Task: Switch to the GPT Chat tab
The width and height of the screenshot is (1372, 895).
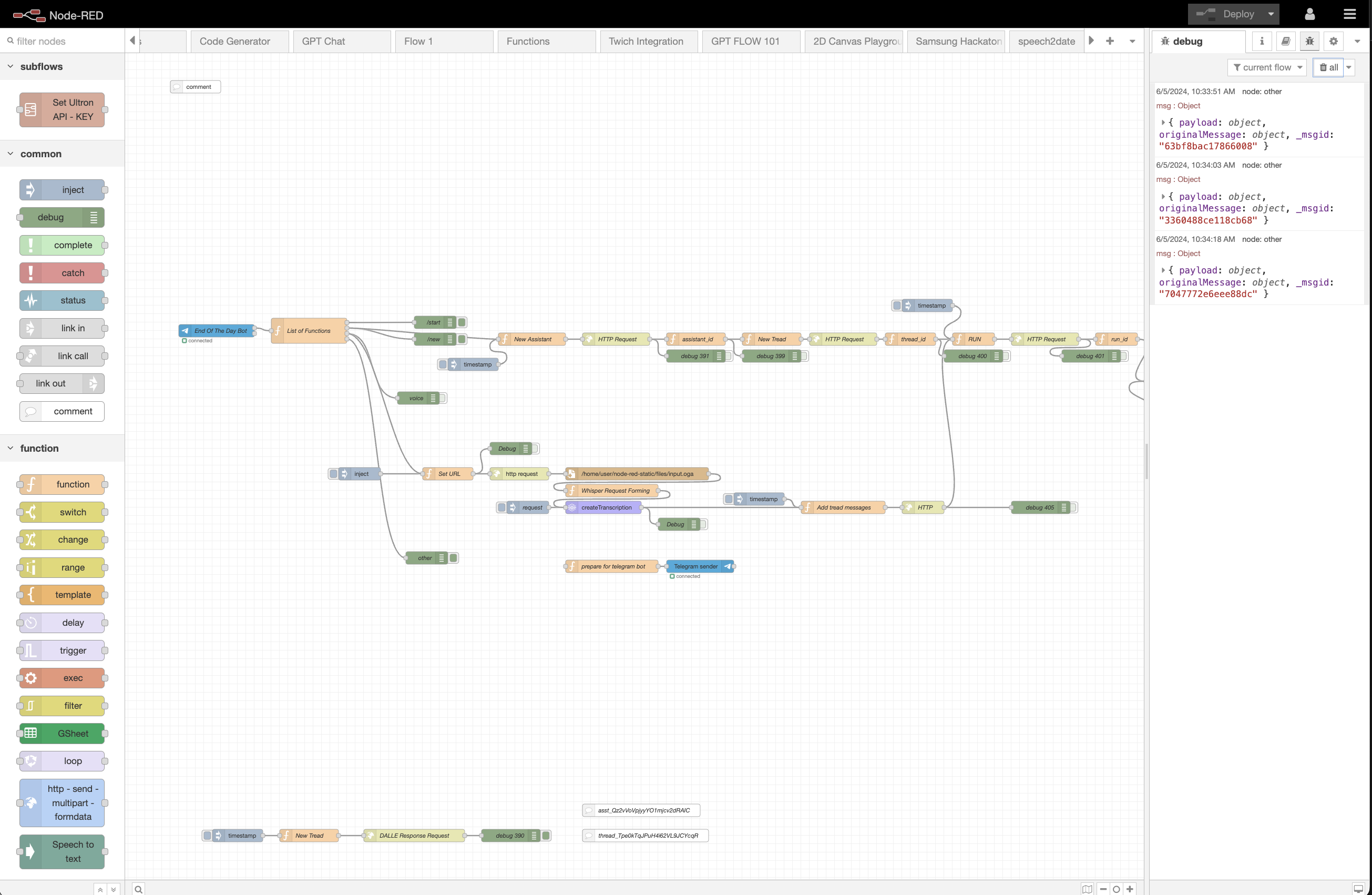Action: [x=323, y=41]
